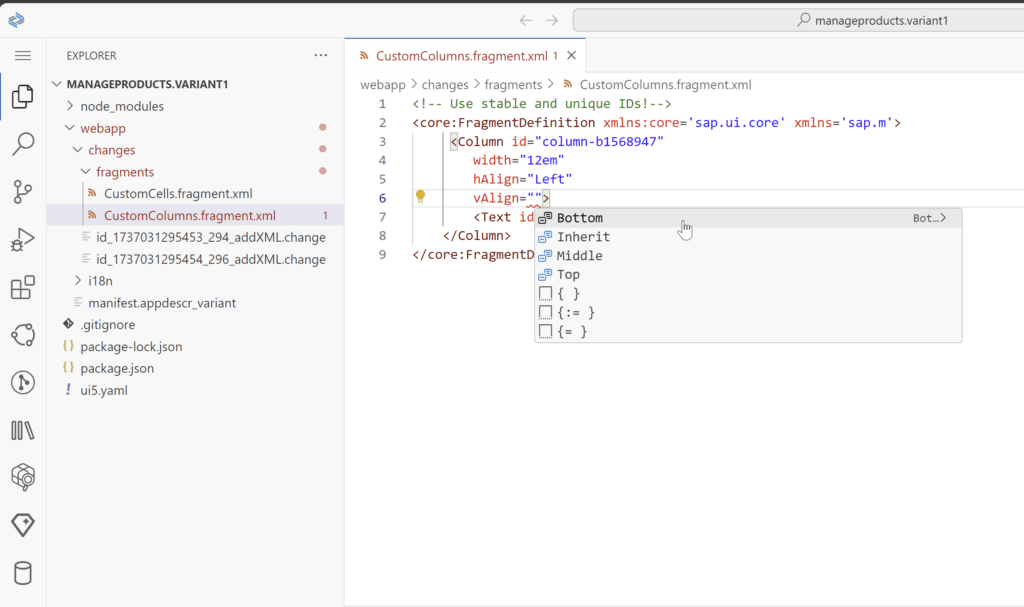Click webapp in the breadcrumb path
Viewport: 1024px width, 607px height.
383,84
